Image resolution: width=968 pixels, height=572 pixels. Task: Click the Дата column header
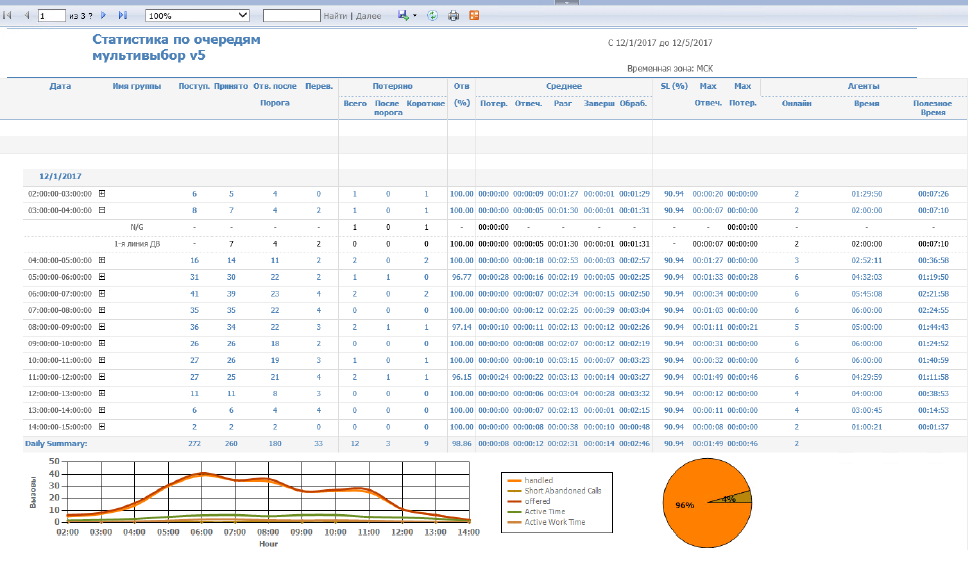pos(60,86)
